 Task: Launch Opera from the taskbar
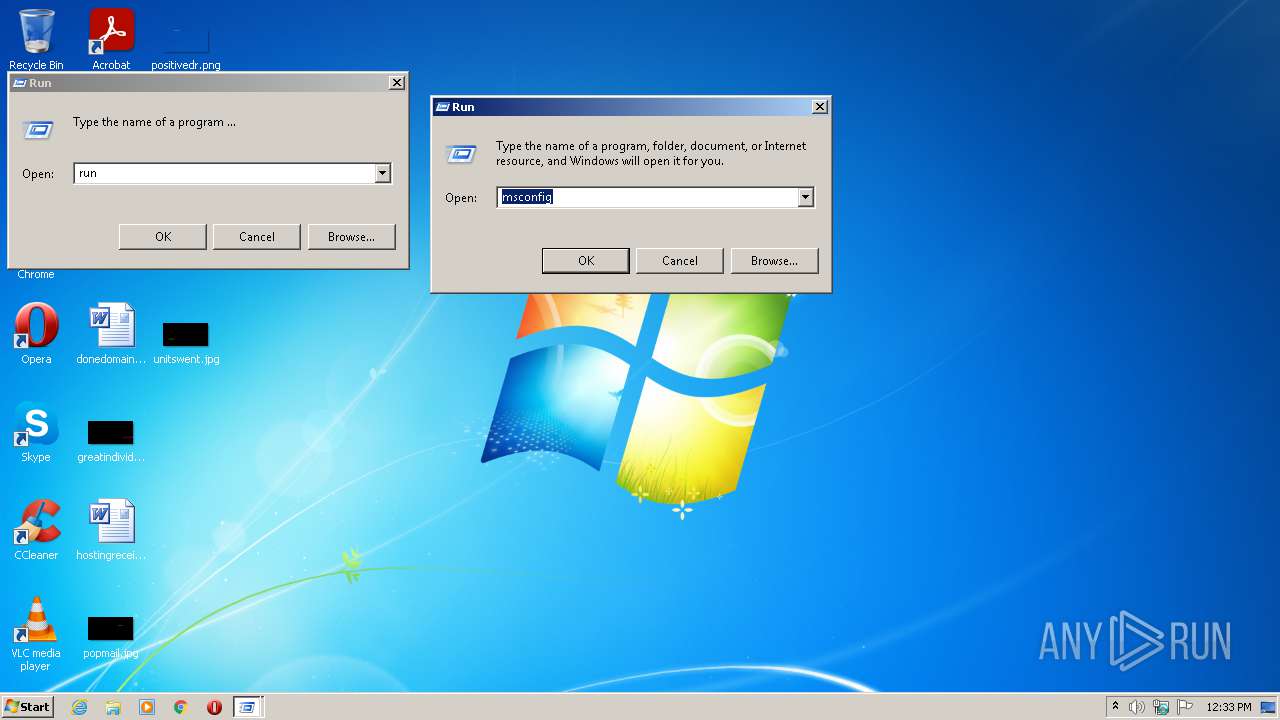point(214,707)
